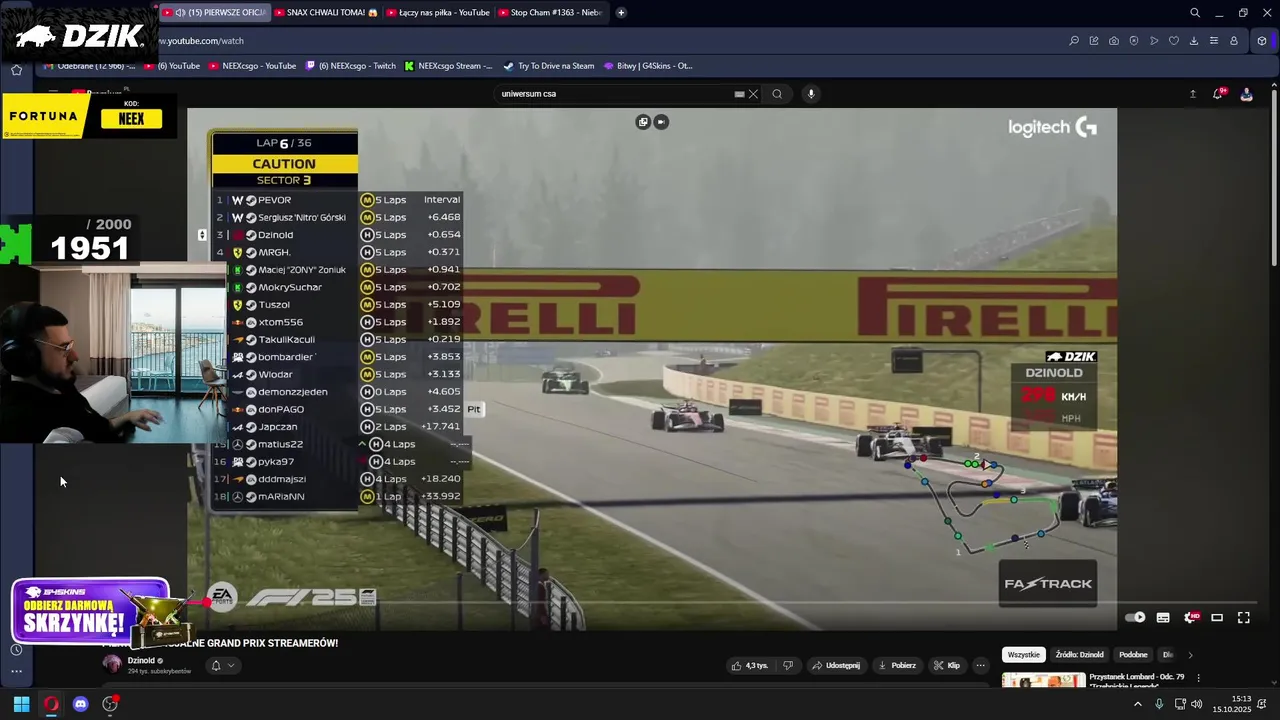Screen dimensions: 1280x720
Task: Open the YouTube account avatar menu
Action: coord(1246,94)
